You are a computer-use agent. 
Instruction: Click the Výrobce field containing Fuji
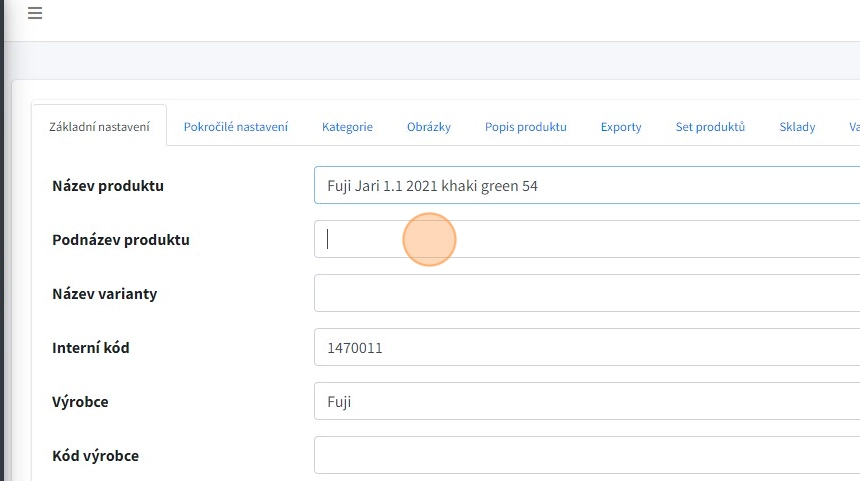586,402
